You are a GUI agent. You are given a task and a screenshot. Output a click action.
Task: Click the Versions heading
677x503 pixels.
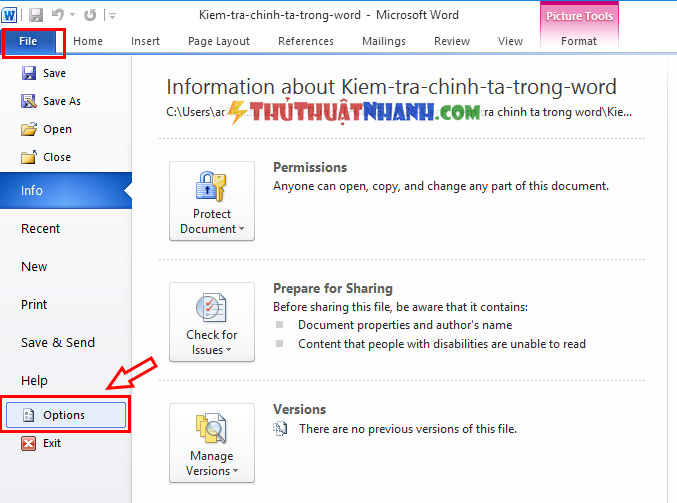(299, 409)
